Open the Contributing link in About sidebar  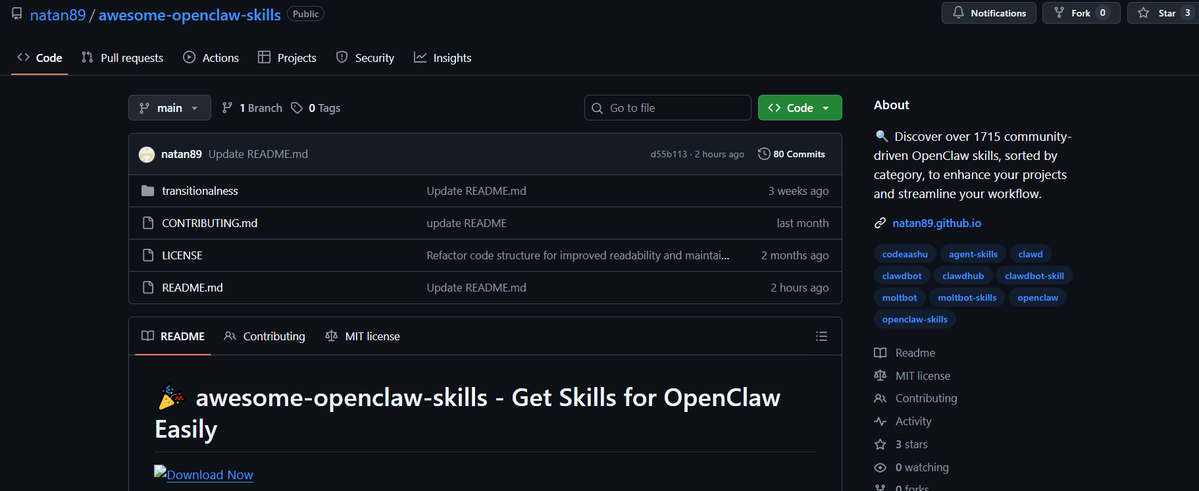coord(915,398)
